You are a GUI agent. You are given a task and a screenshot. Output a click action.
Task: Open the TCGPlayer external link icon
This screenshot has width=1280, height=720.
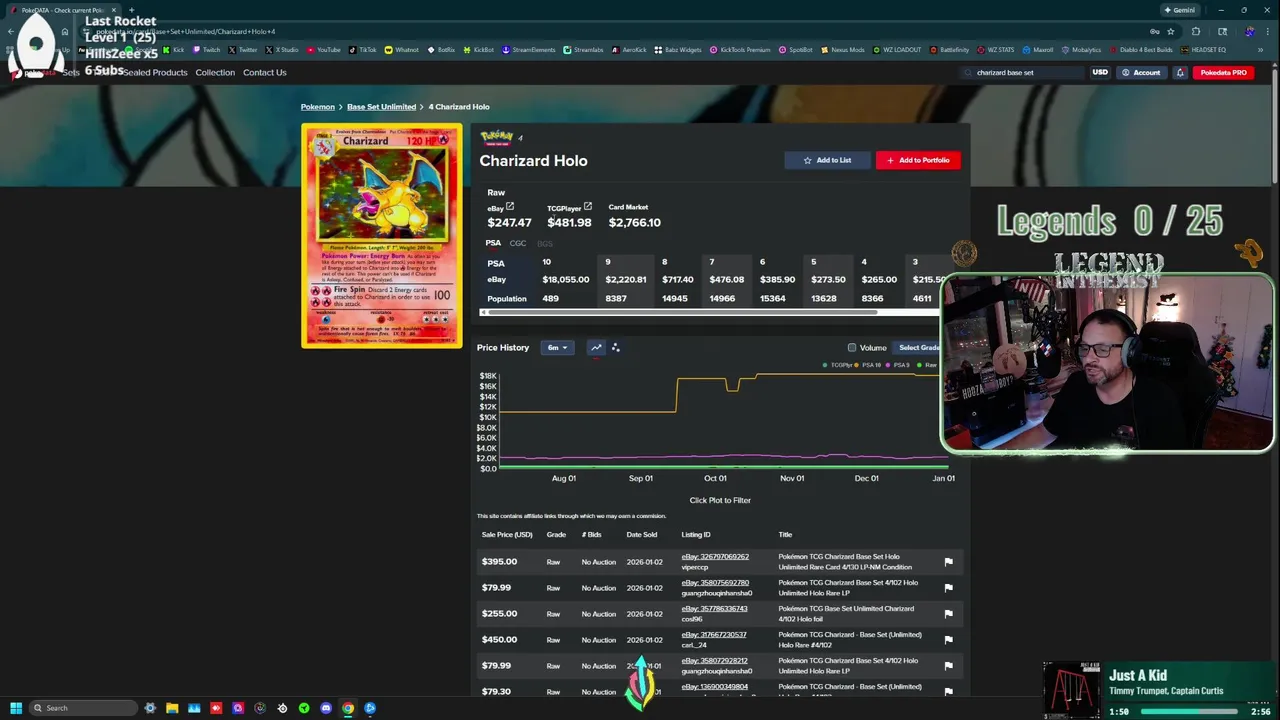click(x=588, y=207)
